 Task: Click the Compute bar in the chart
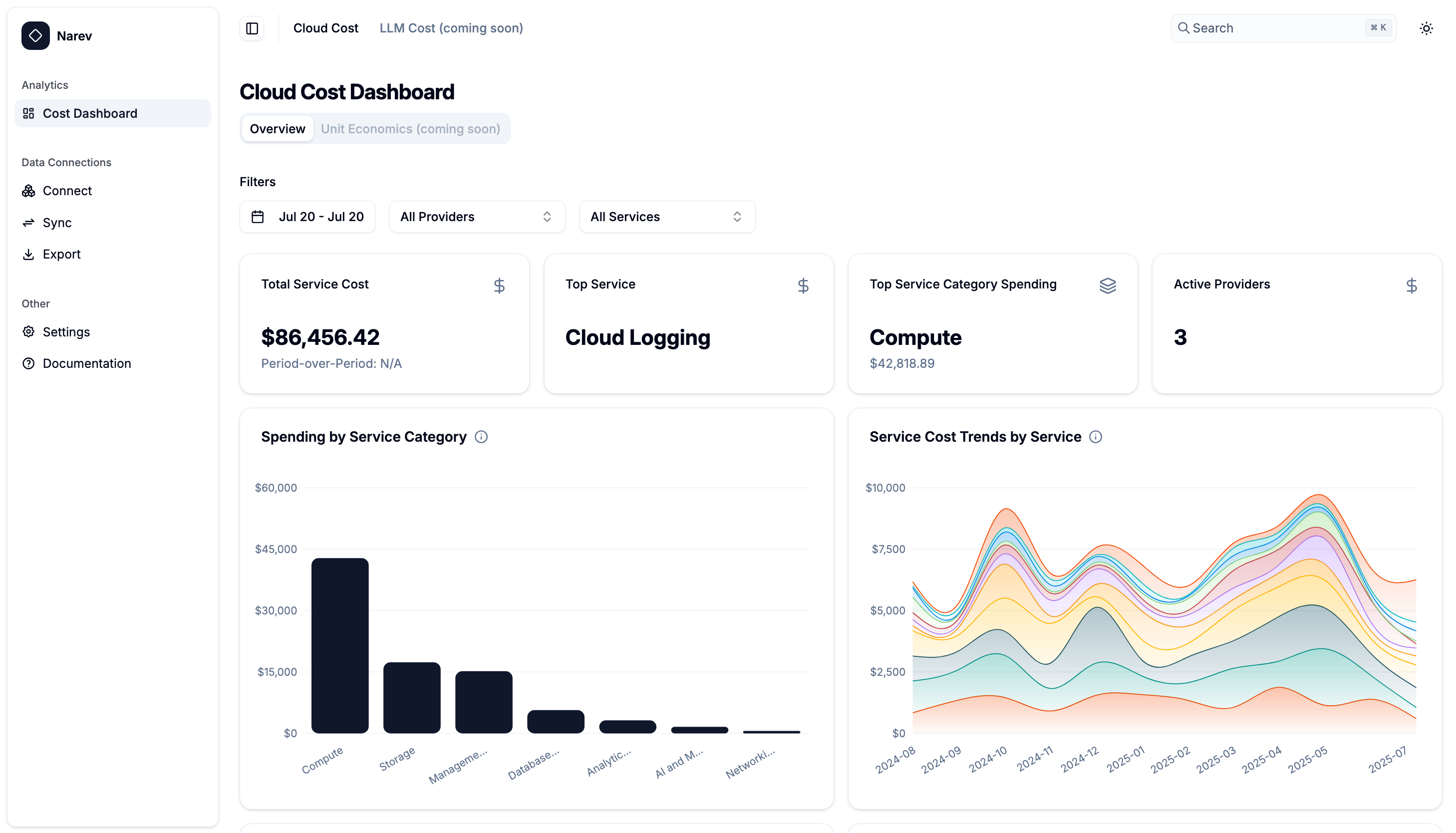340,645
